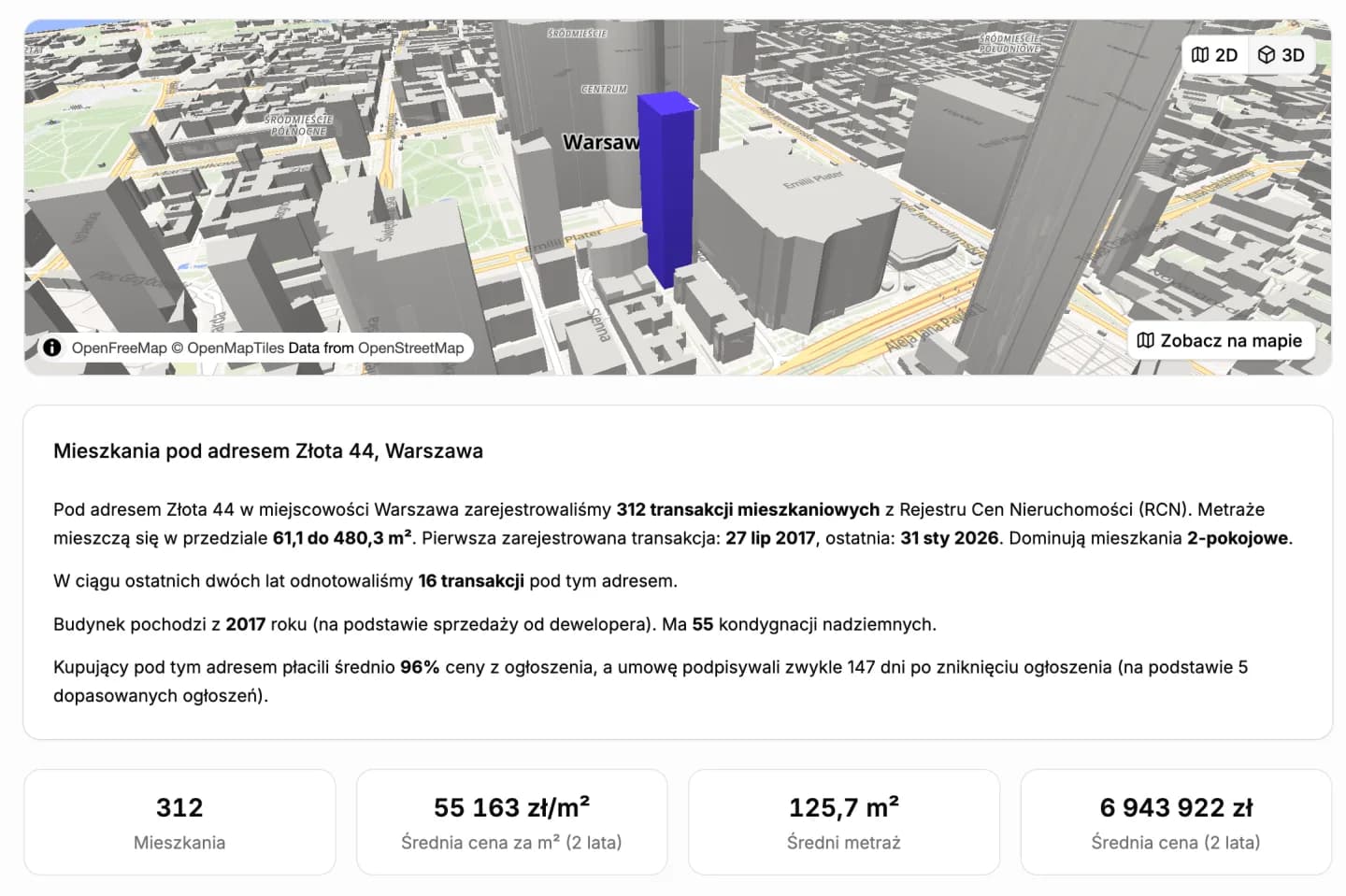Click the bold text 2-pokojowe
This screenshot has width=1346, height=896.
[x=1238, y=538]
